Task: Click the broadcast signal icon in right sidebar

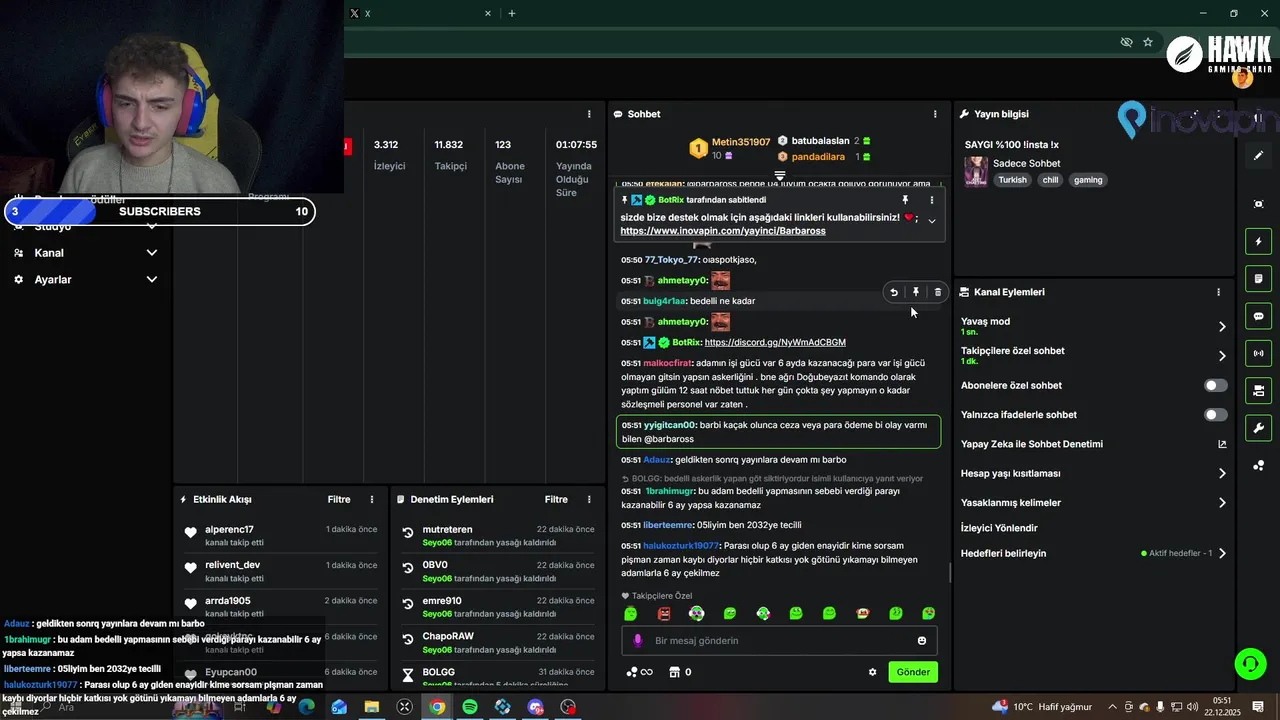Action: pos(1259,353)
